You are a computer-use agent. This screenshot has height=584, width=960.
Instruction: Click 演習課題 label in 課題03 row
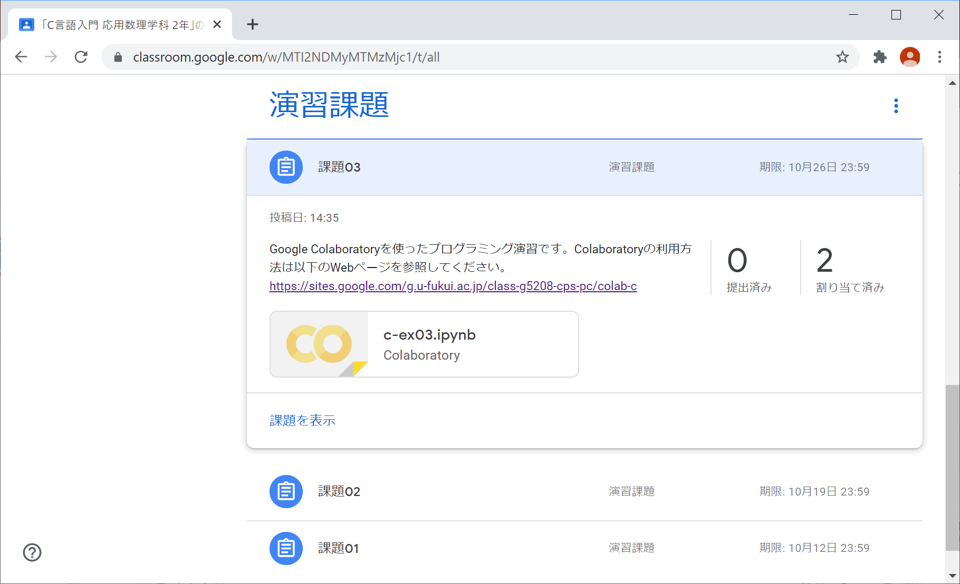(631, 167)
